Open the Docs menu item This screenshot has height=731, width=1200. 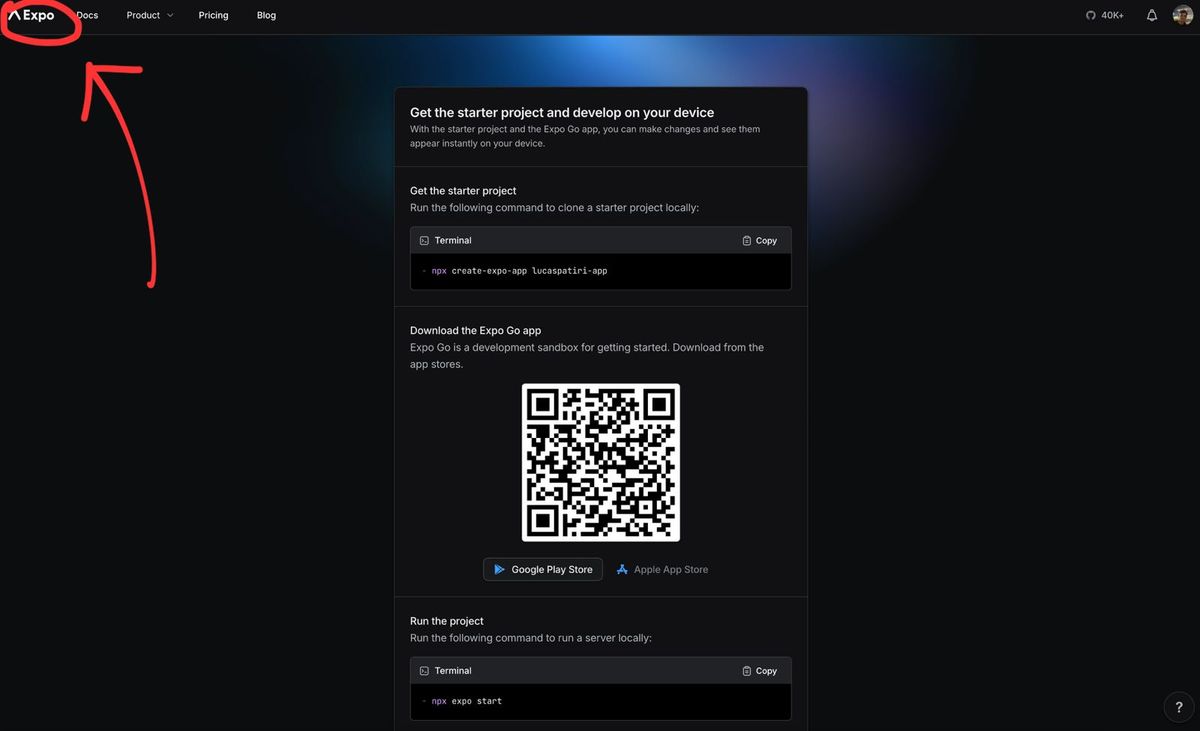click(86, 15)
